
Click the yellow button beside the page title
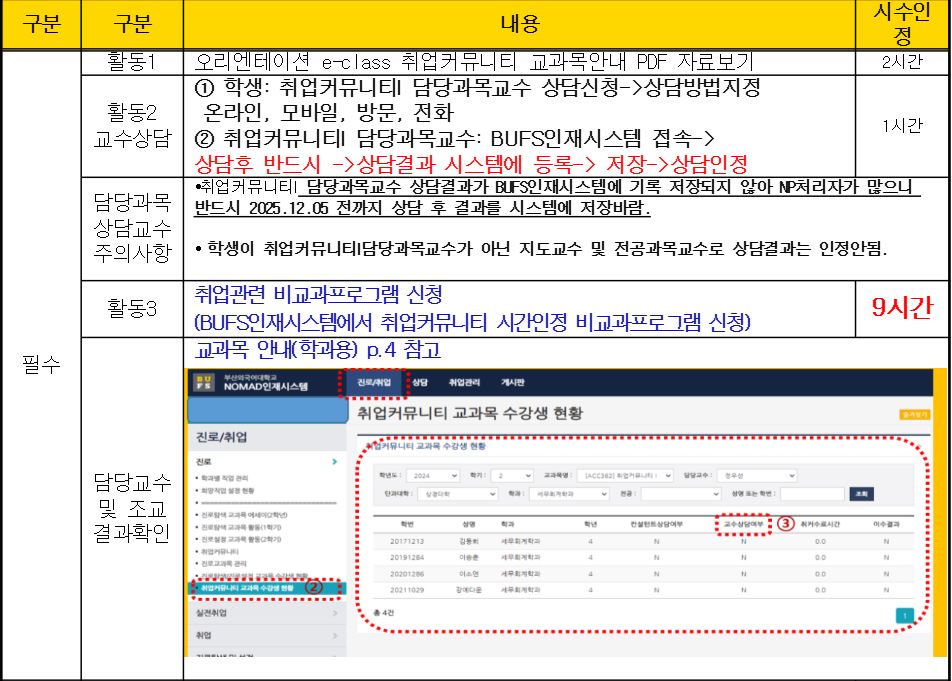915,413
